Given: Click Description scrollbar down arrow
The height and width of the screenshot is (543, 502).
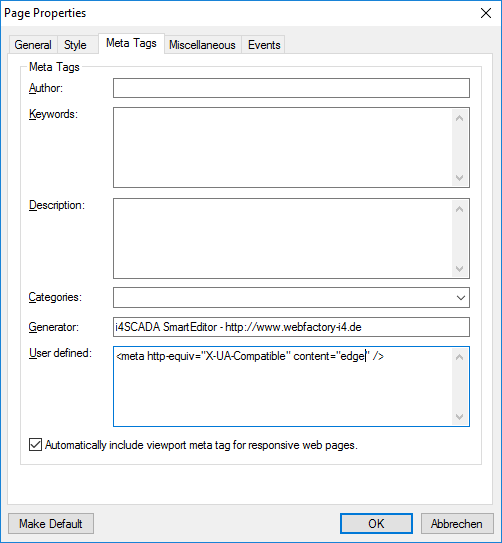Looking at the screenshot, I should coord(459,269).
